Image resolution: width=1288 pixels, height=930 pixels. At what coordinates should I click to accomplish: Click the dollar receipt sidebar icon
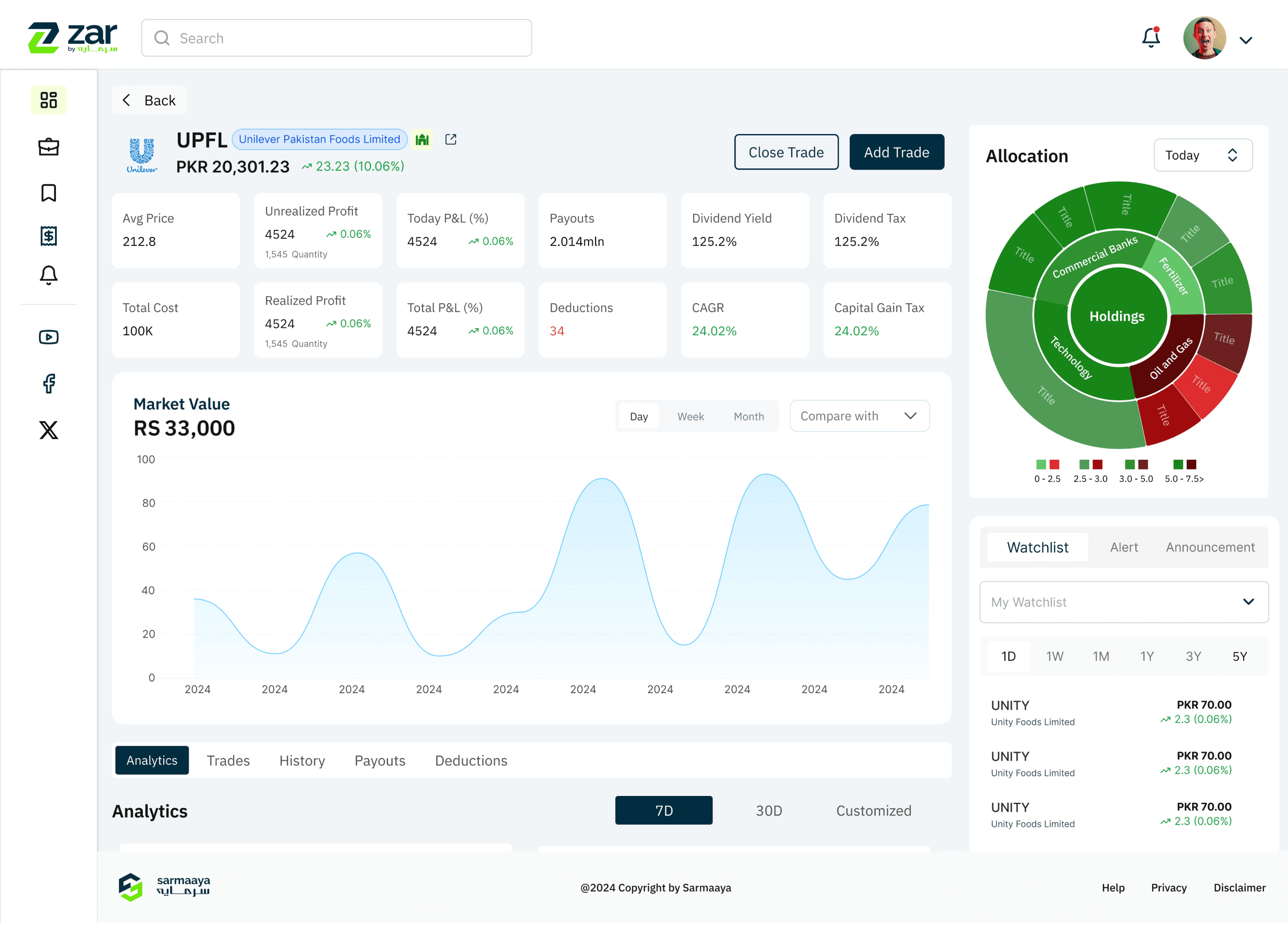[48, 236]
